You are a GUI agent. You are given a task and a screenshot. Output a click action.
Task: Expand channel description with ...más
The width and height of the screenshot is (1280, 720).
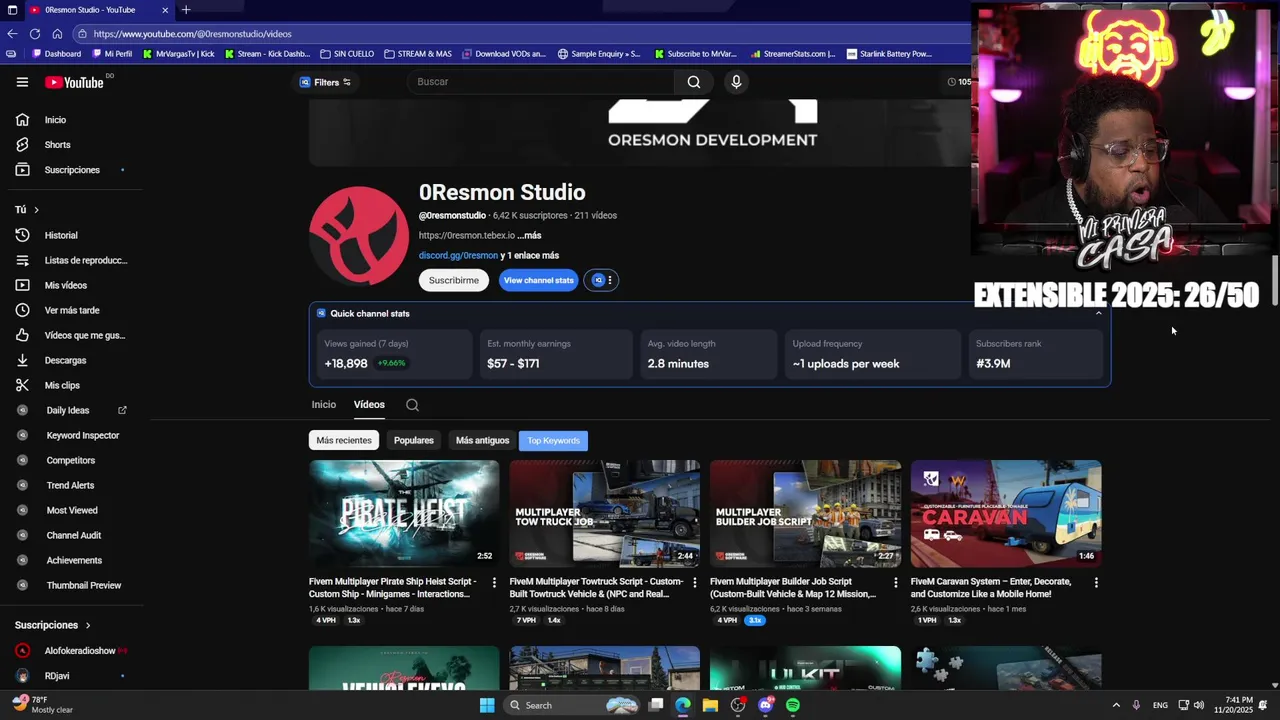(529, 235)
